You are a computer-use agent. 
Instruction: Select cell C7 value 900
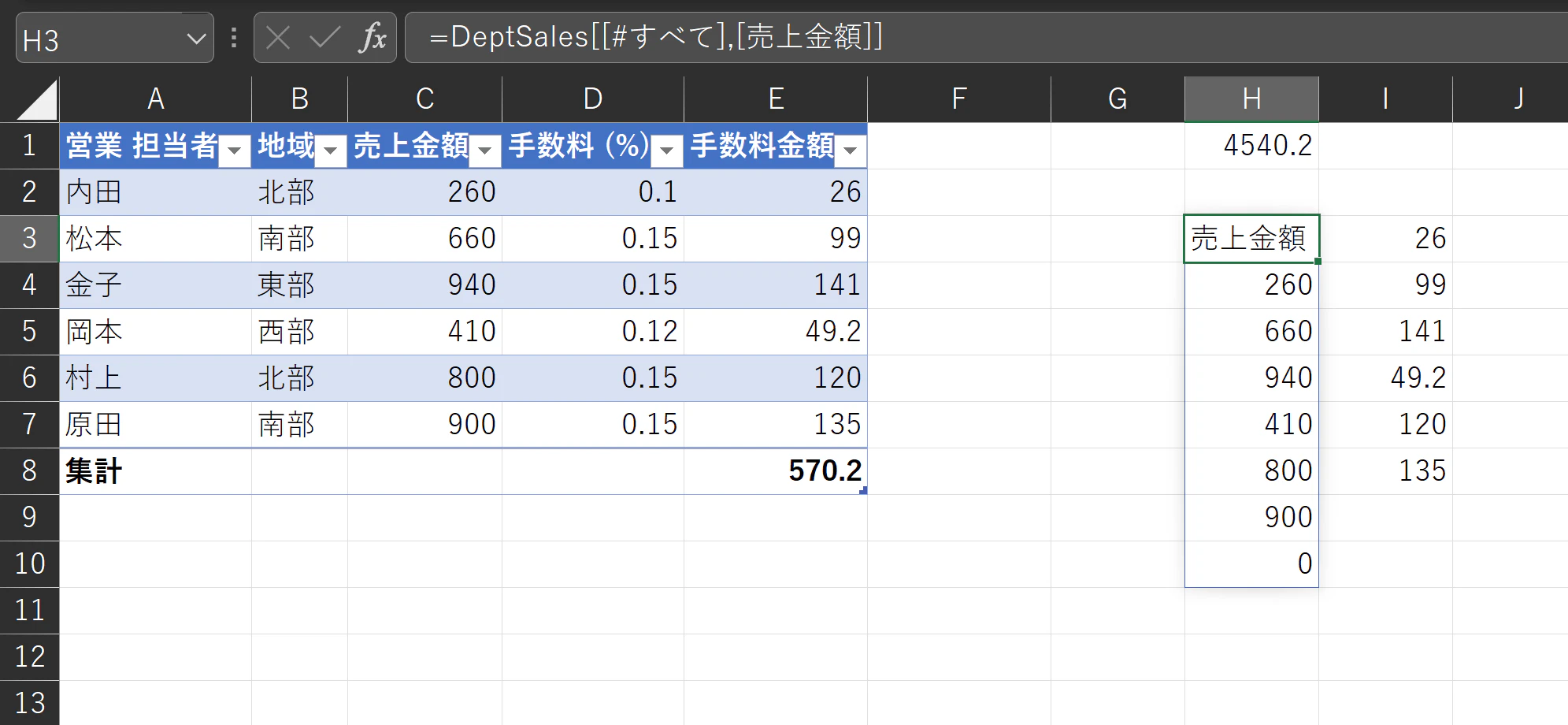[425, 425]
